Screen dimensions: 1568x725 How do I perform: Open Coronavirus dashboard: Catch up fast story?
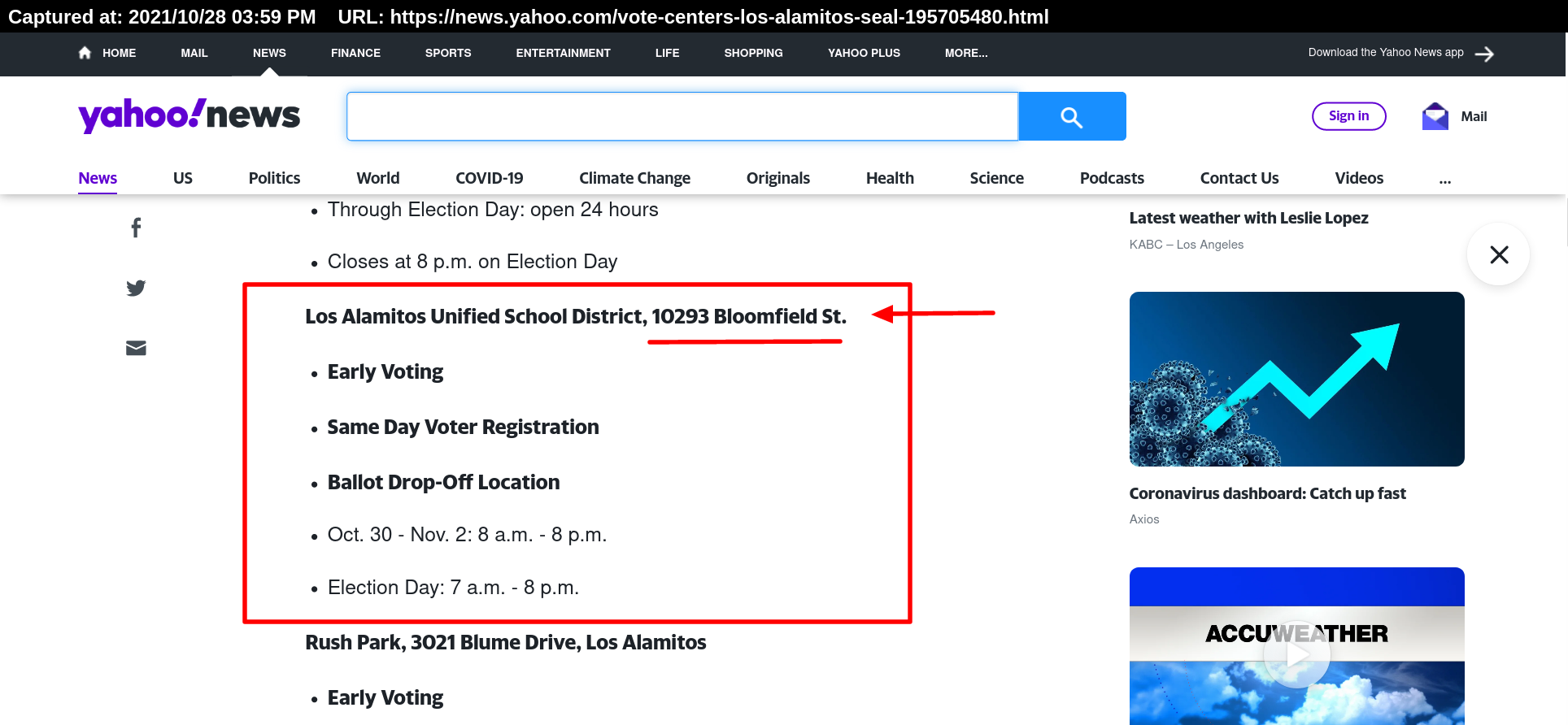point(1267,493)
